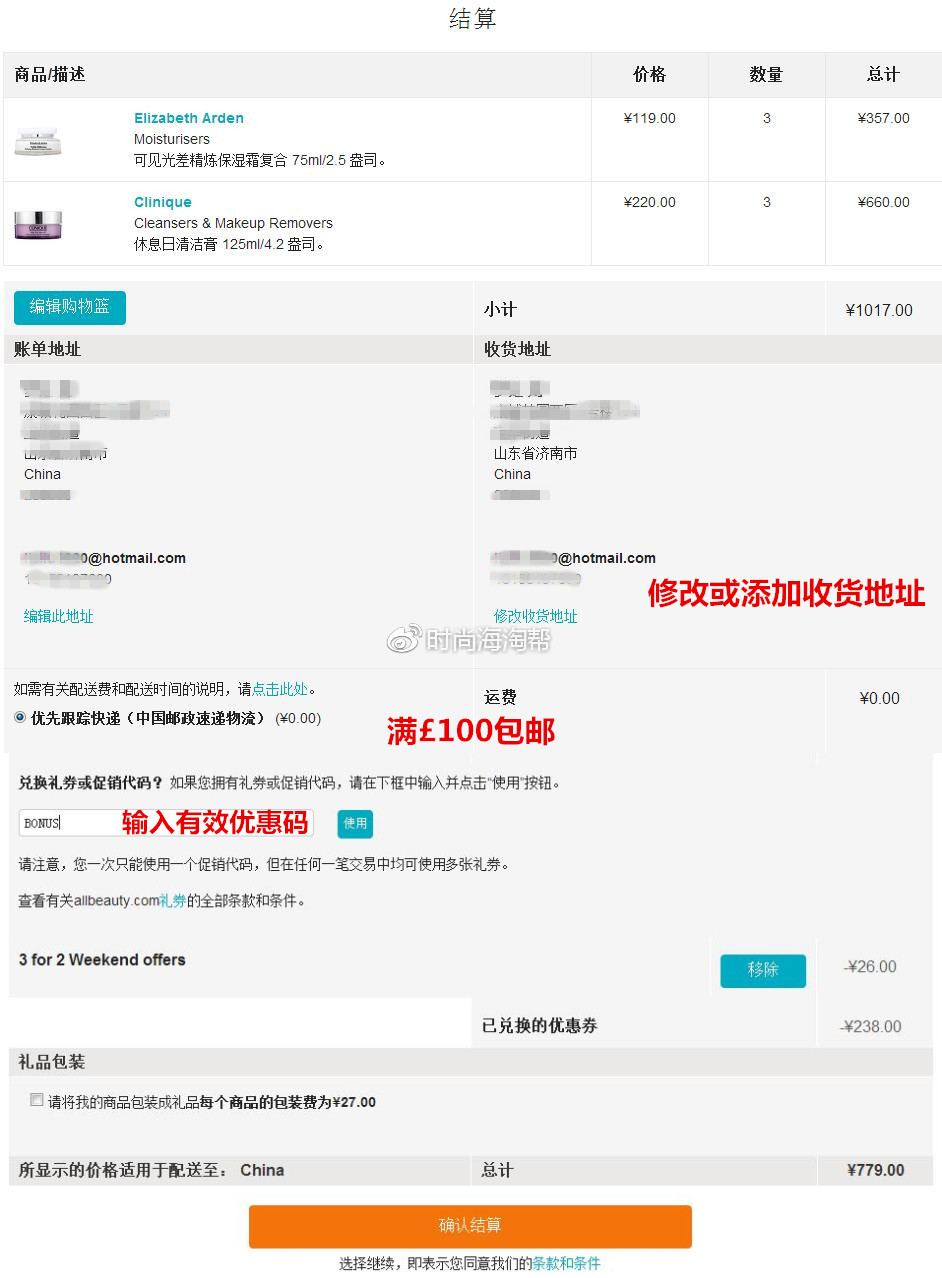
Task: Open the 礼券 terms link
Action: 173,900
